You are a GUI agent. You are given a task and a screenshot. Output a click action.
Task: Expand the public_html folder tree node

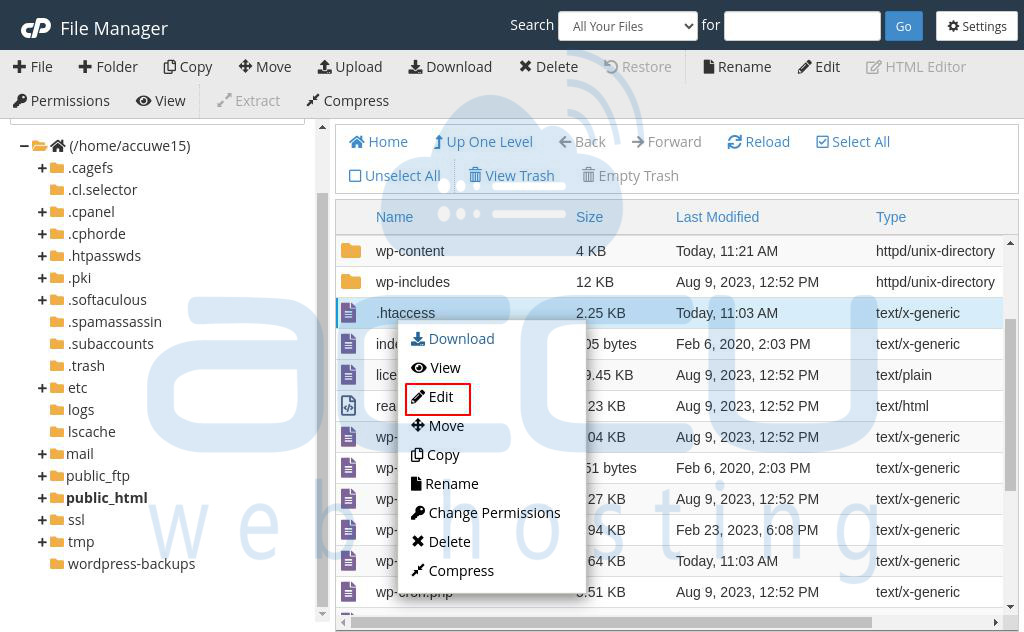42,498
